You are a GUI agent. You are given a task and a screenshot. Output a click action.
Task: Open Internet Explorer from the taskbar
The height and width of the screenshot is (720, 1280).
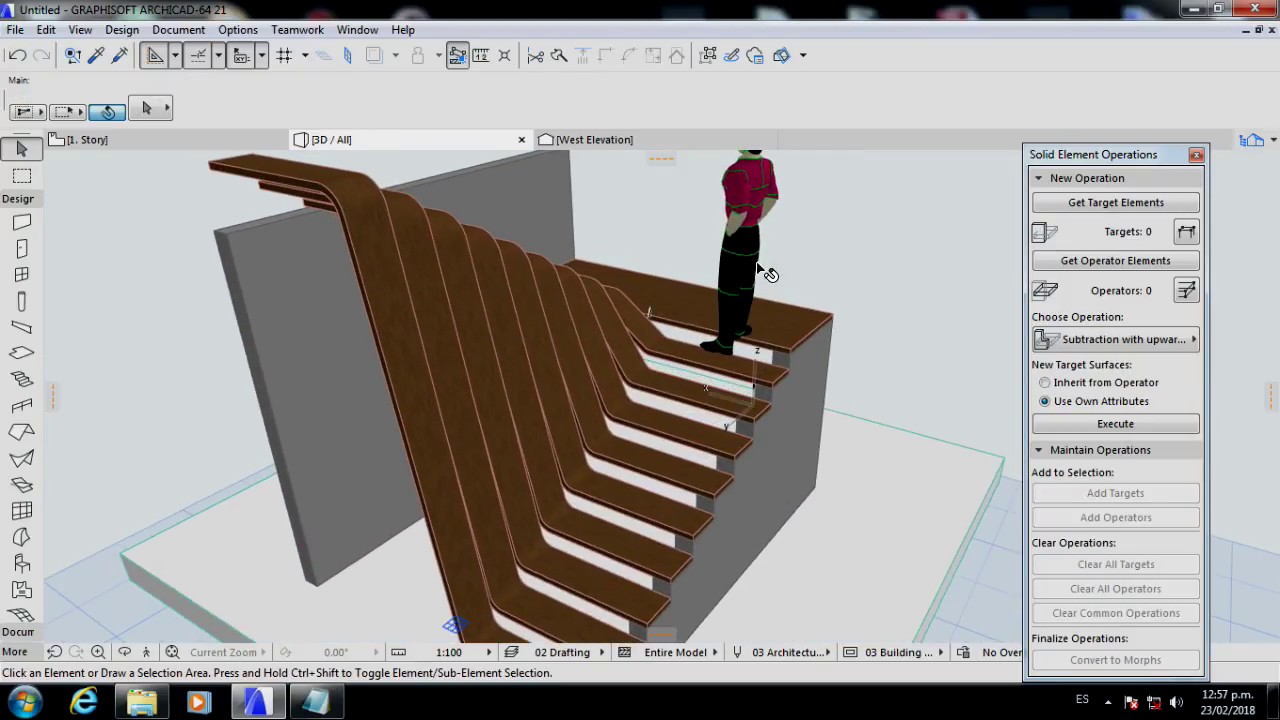click(84, 702)
